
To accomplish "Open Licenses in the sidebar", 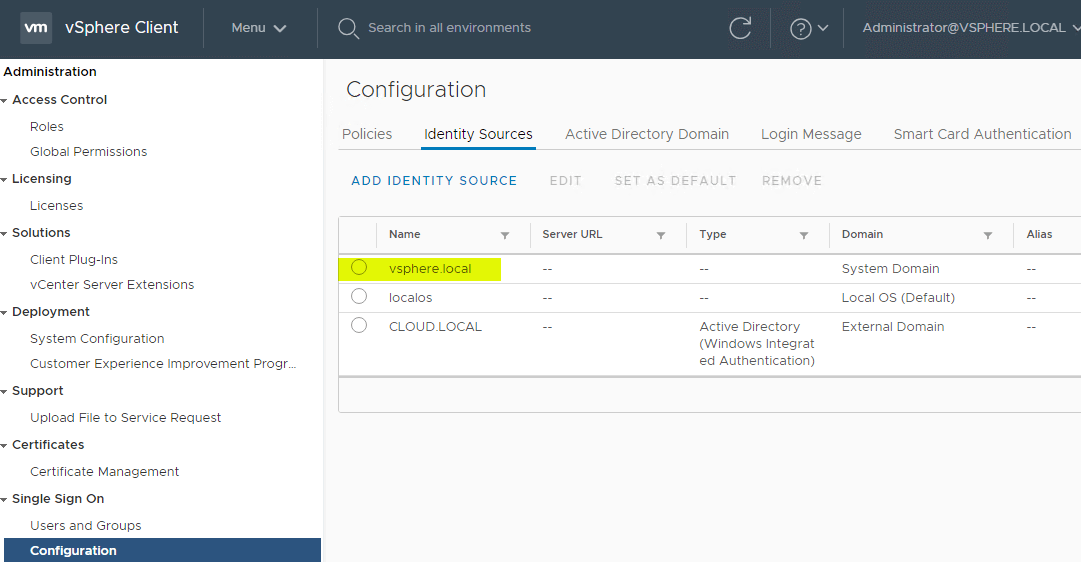I will 57,205.
